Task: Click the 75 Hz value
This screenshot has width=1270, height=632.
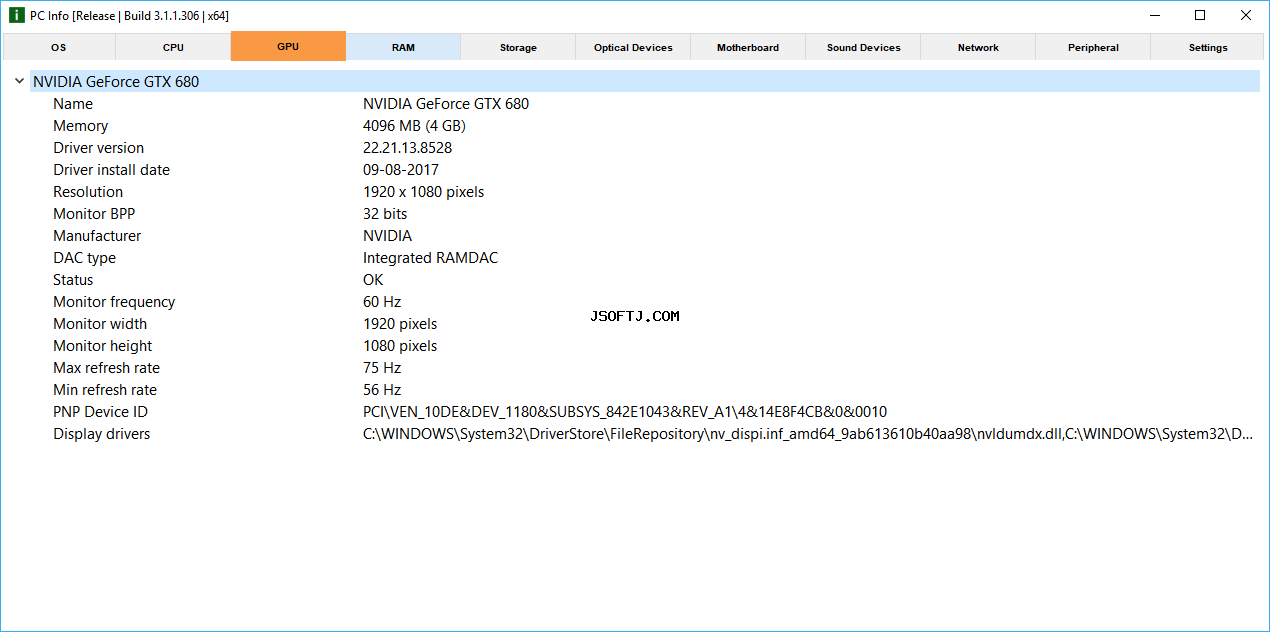Action: 382,368
